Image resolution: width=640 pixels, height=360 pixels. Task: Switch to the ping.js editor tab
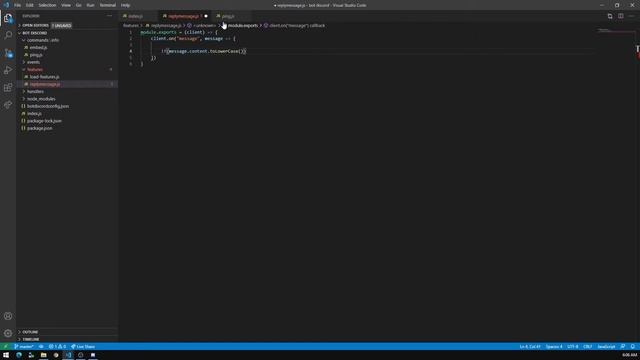[232, 16]
